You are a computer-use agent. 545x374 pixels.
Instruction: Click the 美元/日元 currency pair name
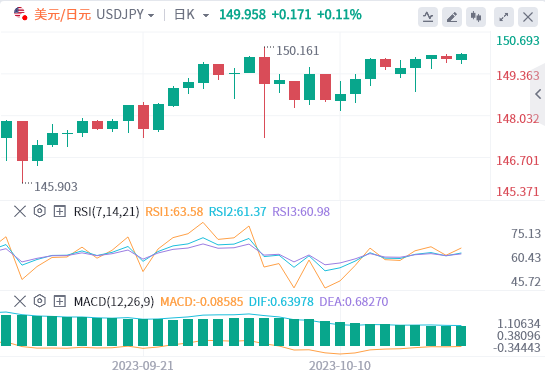click(x=63, y=15)
